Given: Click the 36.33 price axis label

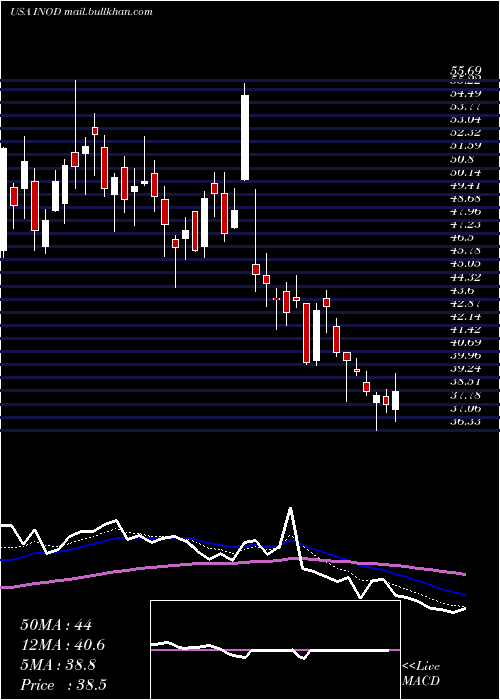Looking at the screenshot, I should (465, 421).
